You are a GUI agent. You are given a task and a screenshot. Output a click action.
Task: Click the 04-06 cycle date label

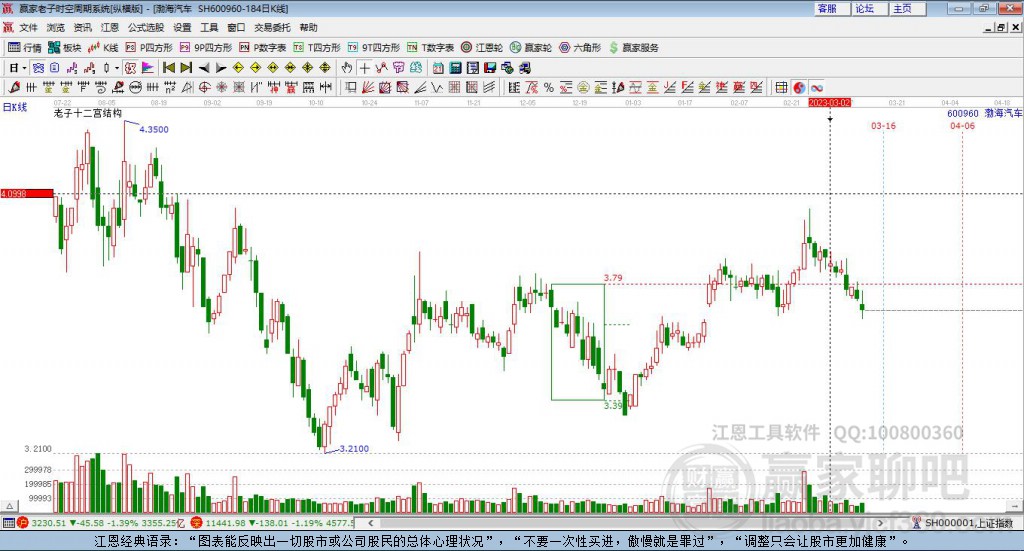click(x=962, y=126)
